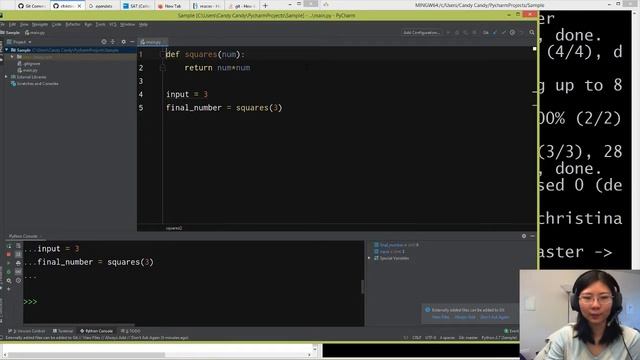Image resolution: width=640 pixels, height=360 pixels.
Task: Click Don't Ask Again link in notification
Action: 495,317
